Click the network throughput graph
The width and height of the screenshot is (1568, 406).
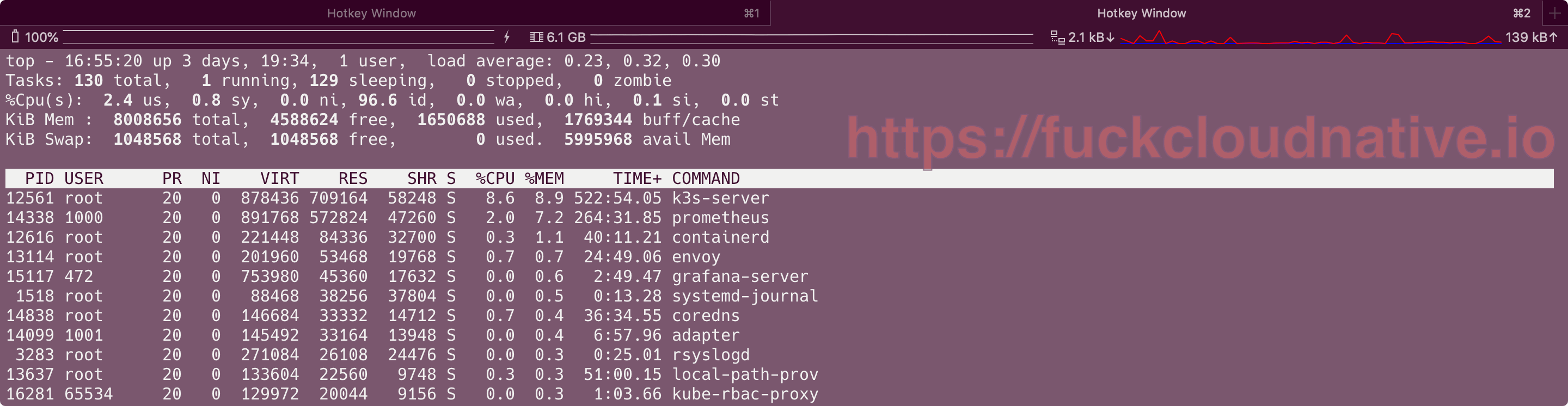[1310, 37]
